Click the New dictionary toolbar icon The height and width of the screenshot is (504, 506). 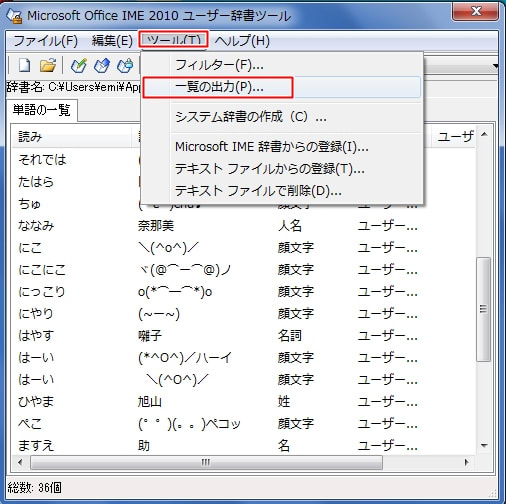coord(24,65)
